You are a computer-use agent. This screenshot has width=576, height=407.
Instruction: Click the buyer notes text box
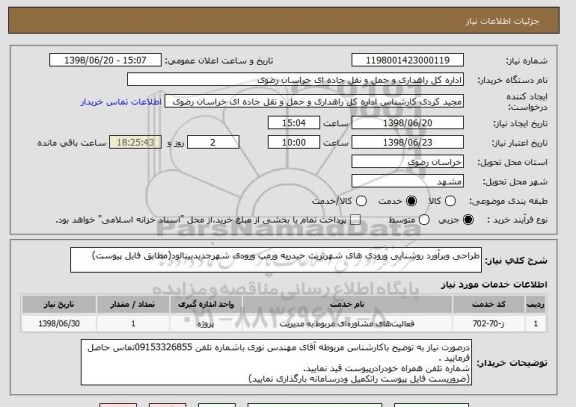[x=276, y=362]
